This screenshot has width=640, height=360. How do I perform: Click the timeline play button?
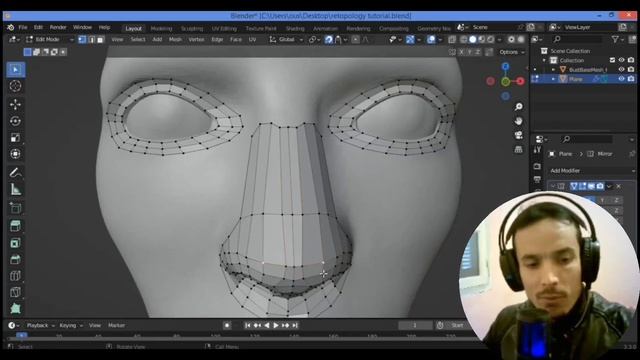click(276, 325)
